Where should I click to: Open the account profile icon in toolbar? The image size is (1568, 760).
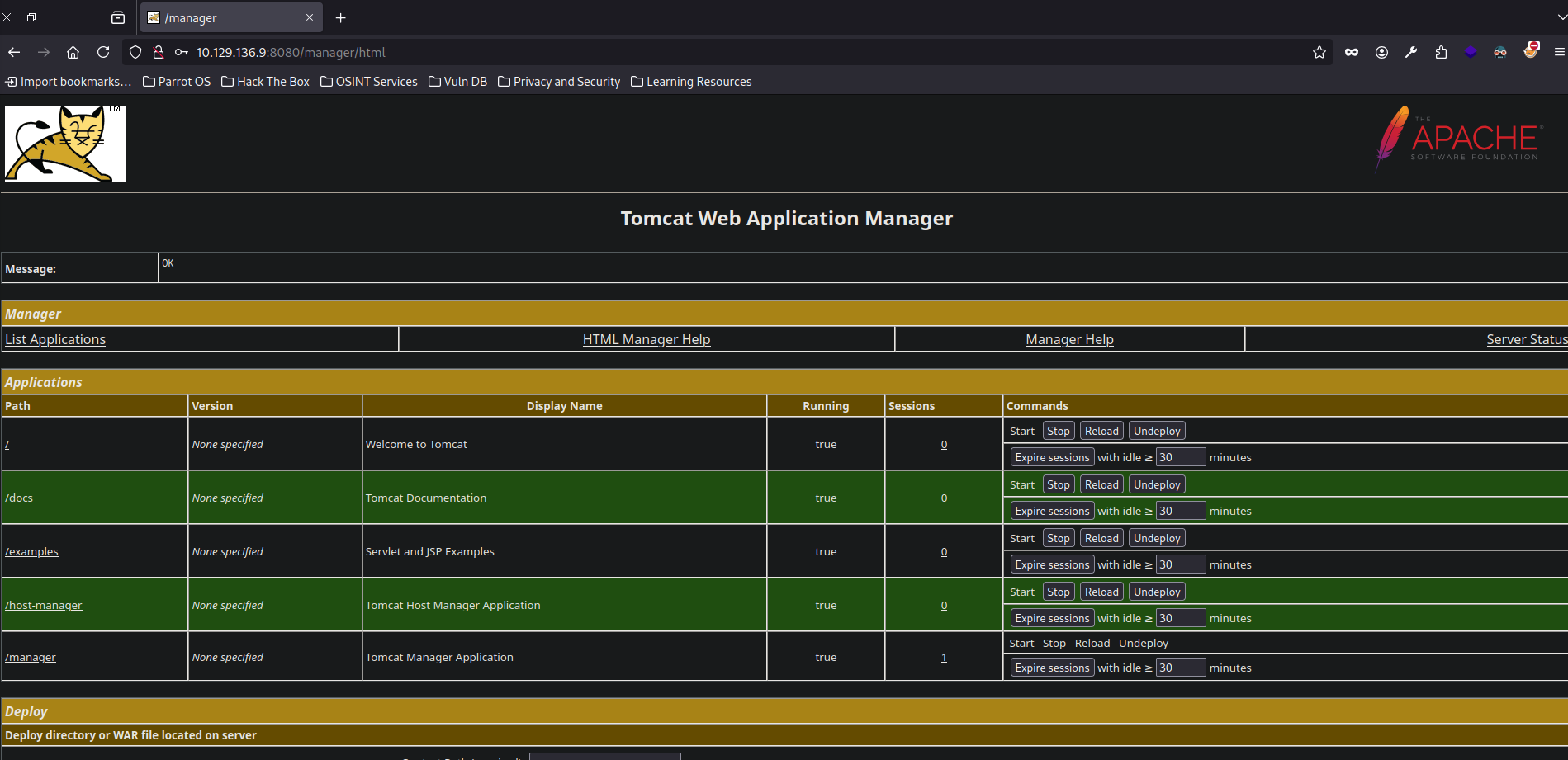click(1381, 52)
